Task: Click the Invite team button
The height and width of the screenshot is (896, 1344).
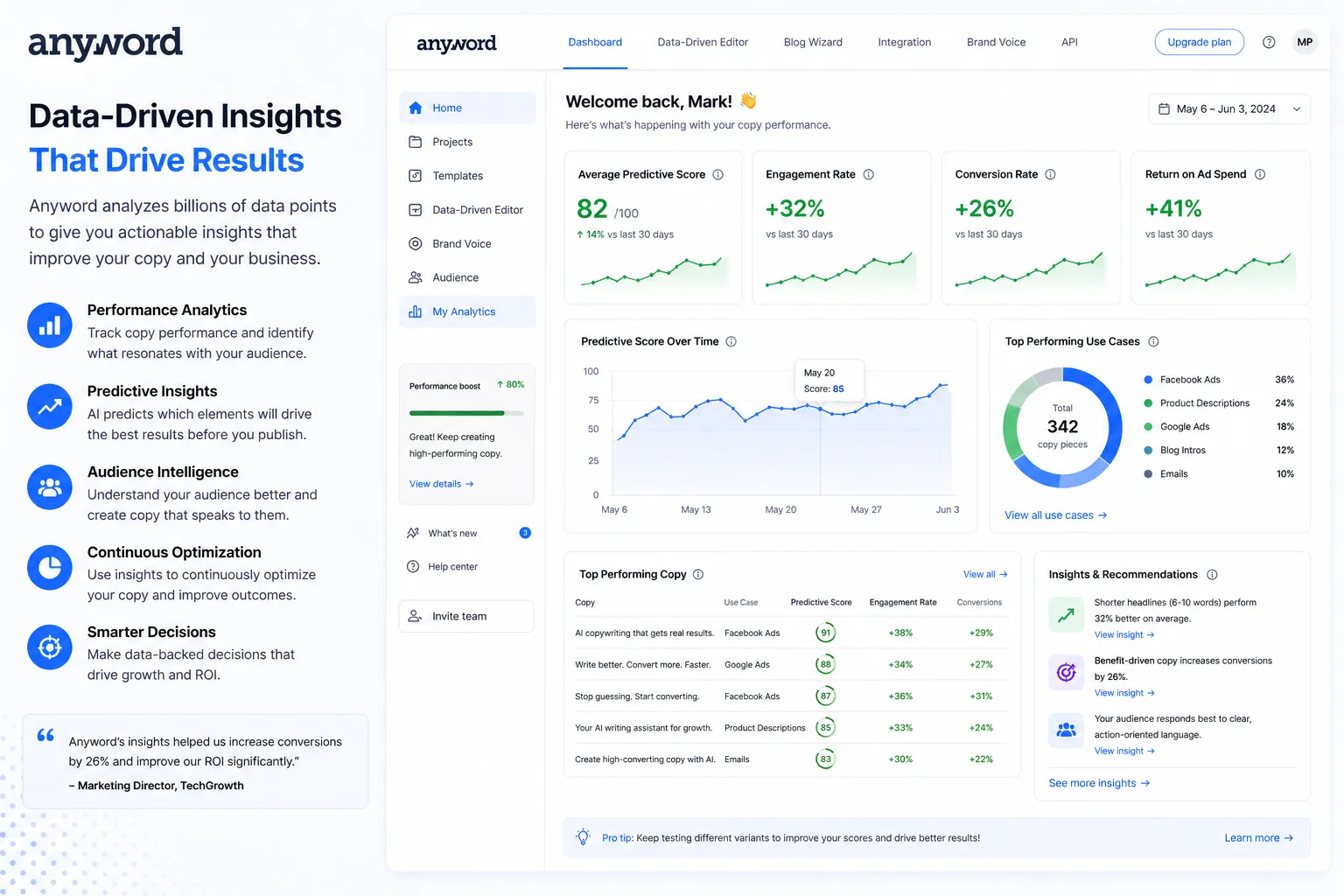Action: point(466,616)
